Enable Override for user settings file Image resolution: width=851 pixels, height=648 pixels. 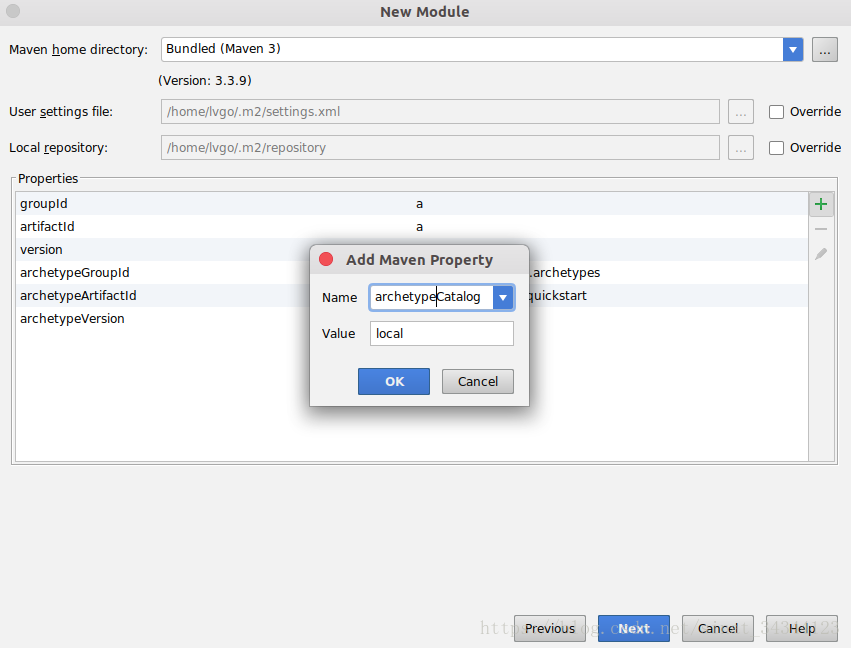point(777,111)
